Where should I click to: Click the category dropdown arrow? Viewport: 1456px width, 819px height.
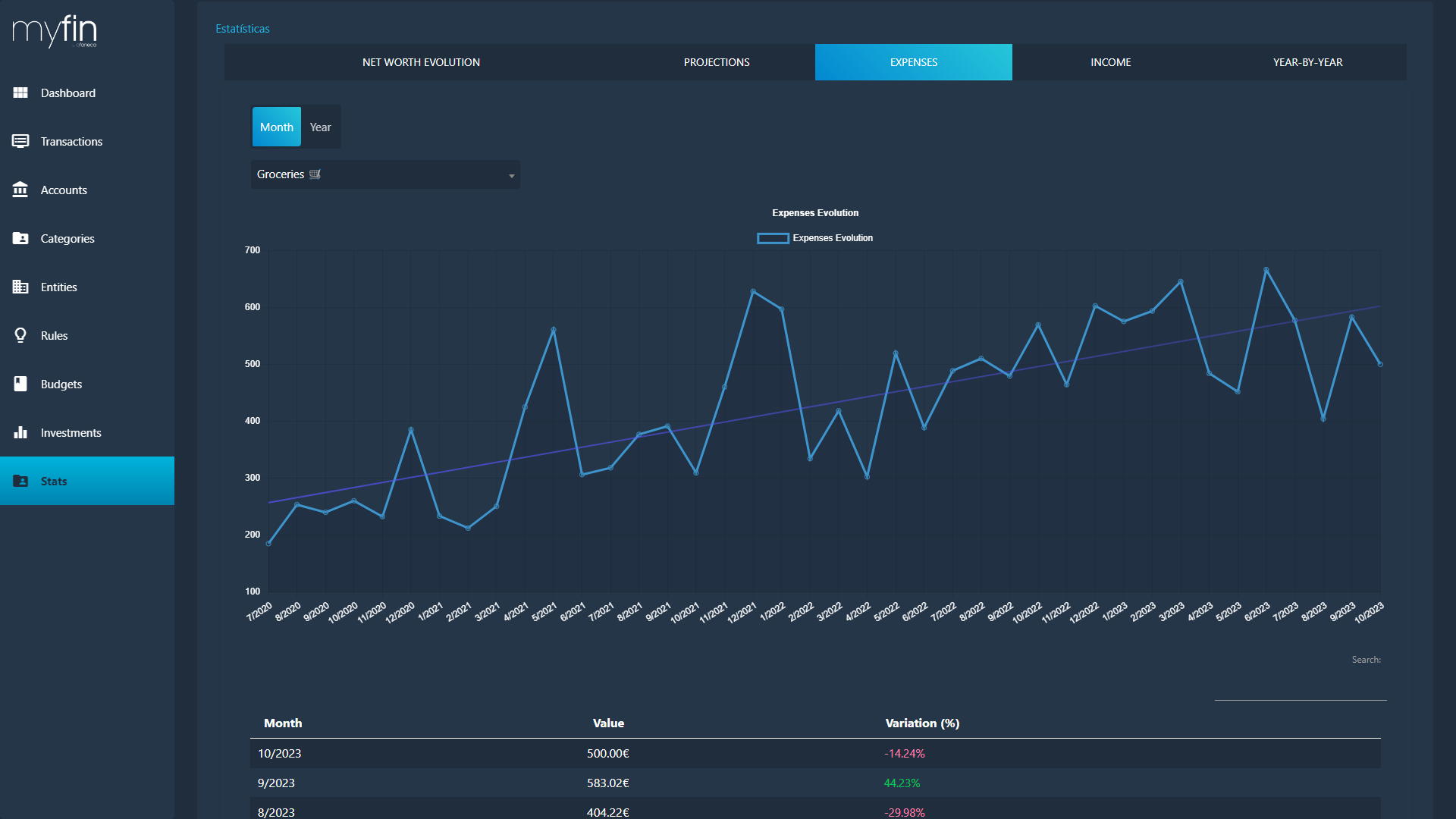point(512,176)
